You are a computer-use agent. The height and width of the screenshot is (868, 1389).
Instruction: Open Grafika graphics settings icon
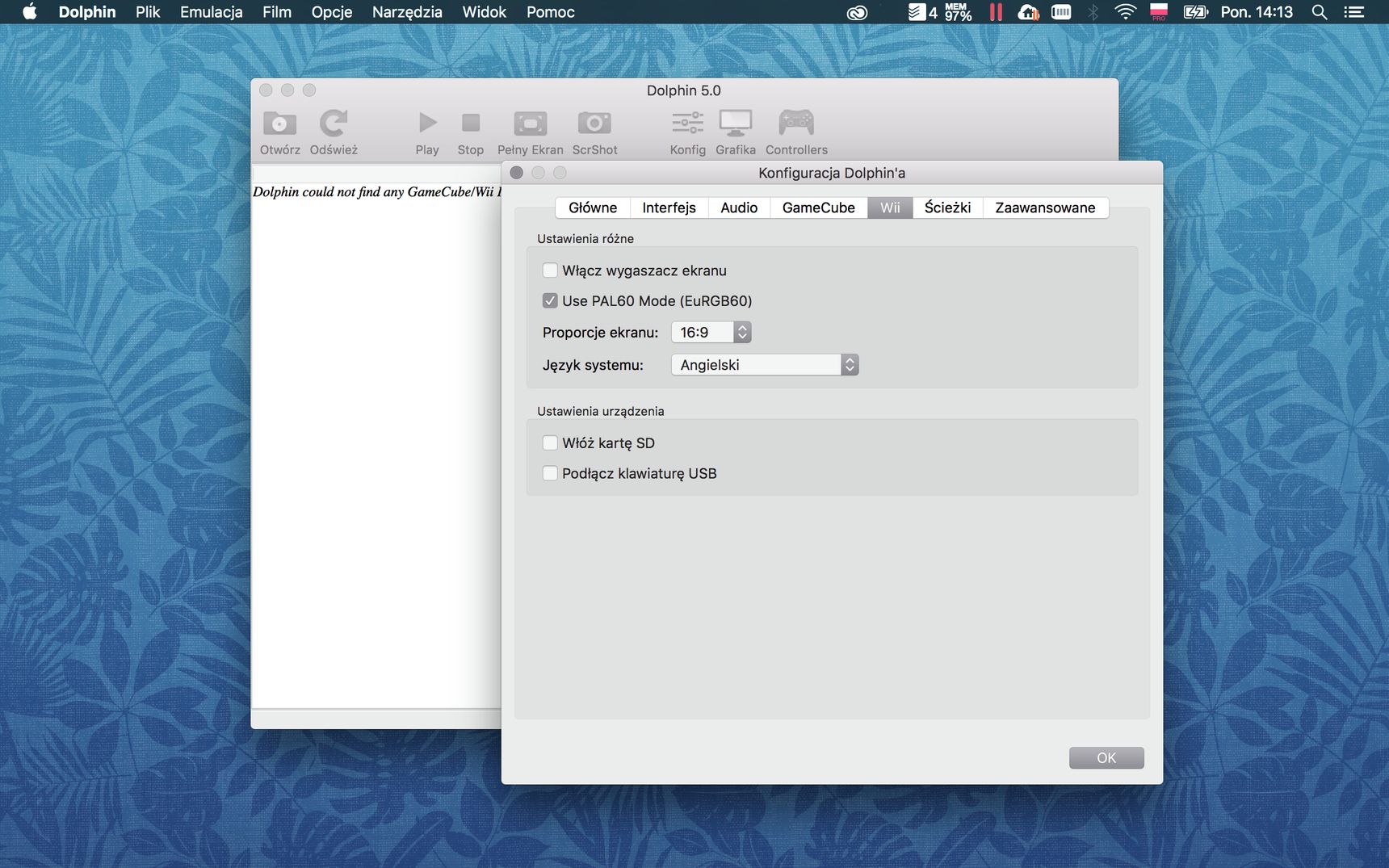coord(736,123)
